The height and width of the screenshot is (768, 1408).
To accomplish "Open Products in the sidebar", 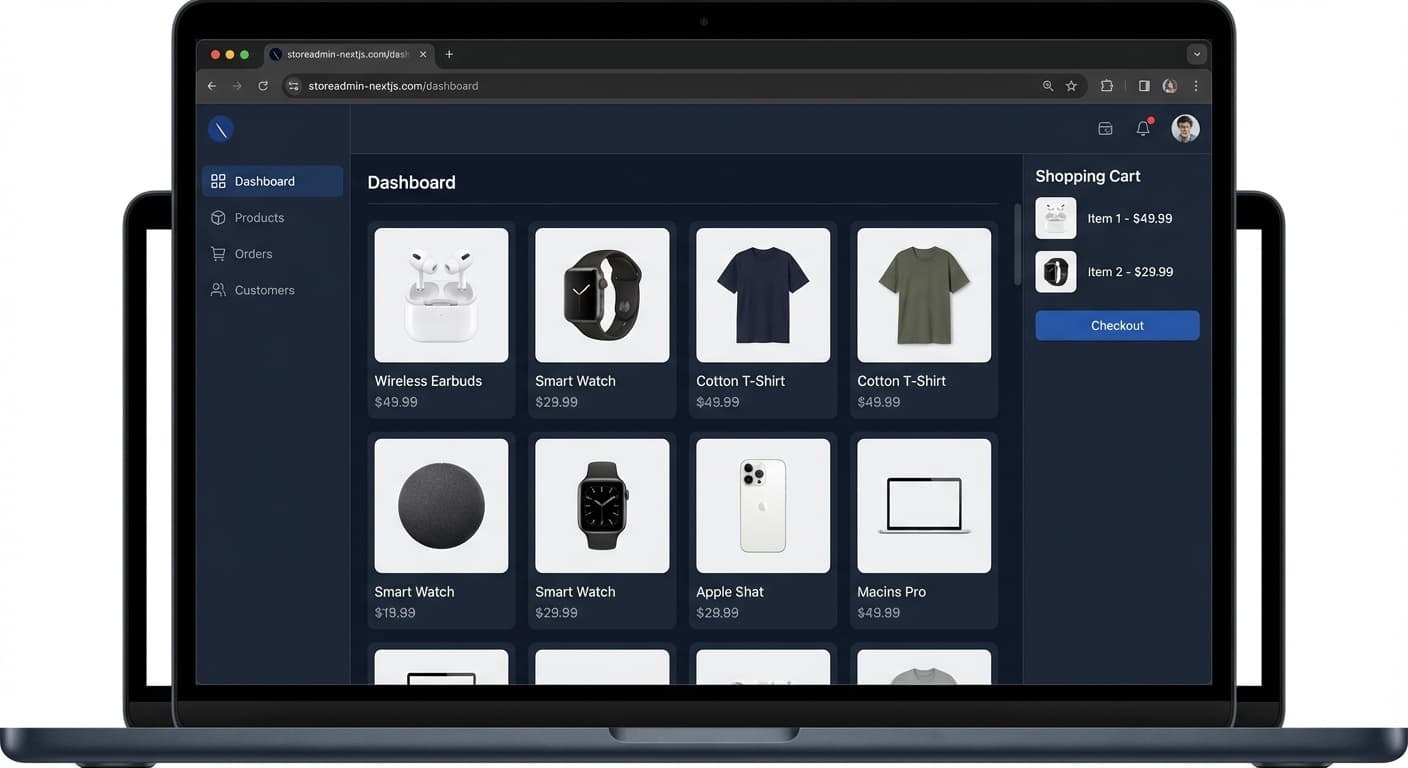I will 272,218.
